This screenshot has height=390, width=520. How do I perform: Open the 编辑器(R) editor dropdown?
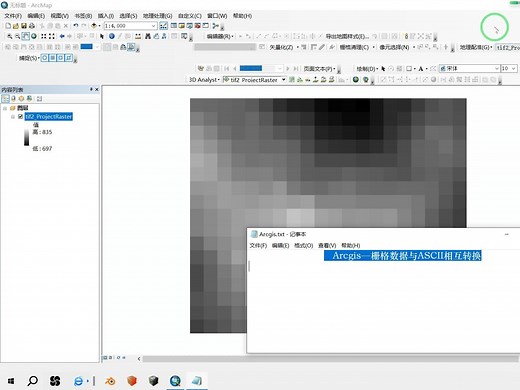(220, 36)
